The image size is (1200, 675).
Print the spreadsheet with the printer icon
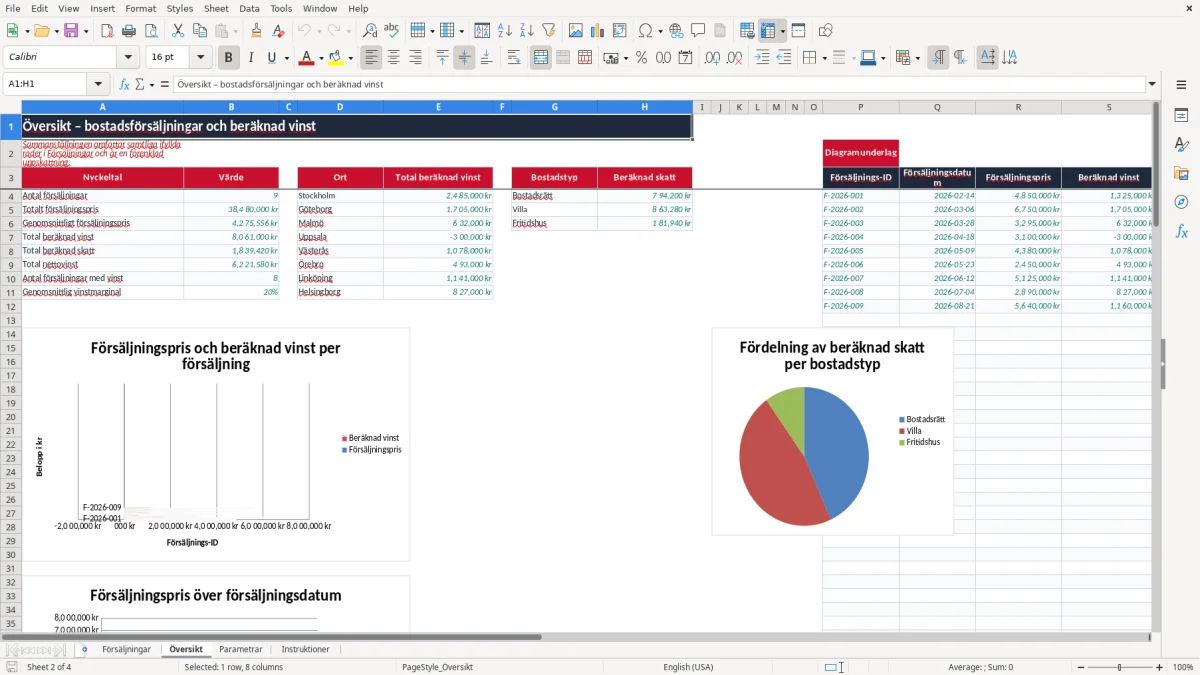(x=127, y=31)
